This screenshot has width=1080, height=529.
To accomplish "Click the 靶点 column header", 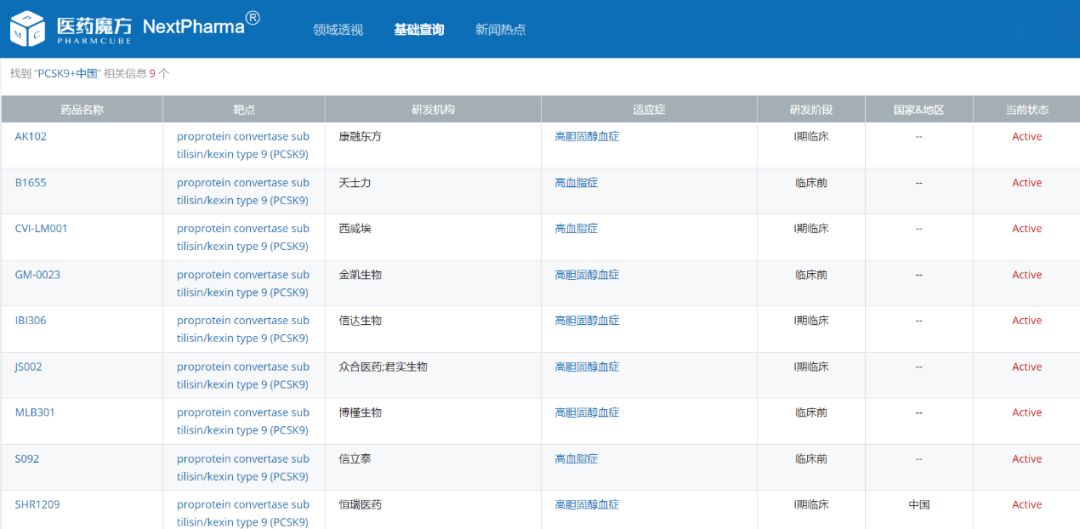I will pos(244,110).
